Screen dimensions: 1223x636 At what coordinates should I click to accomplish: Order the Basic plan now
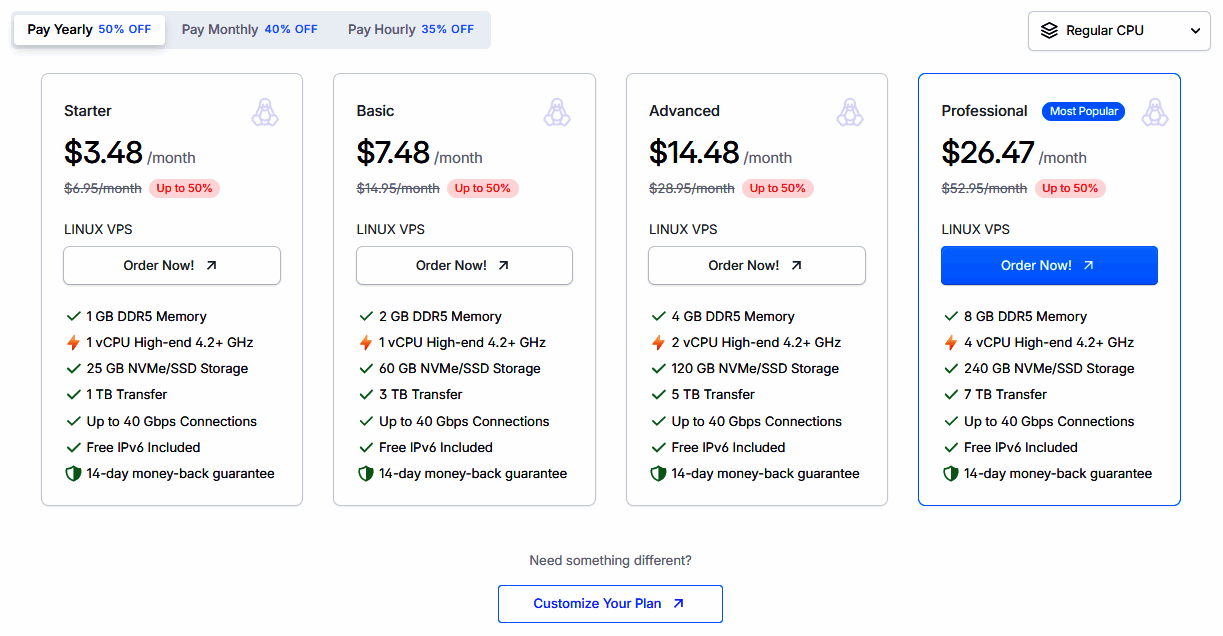click(464, 266)
